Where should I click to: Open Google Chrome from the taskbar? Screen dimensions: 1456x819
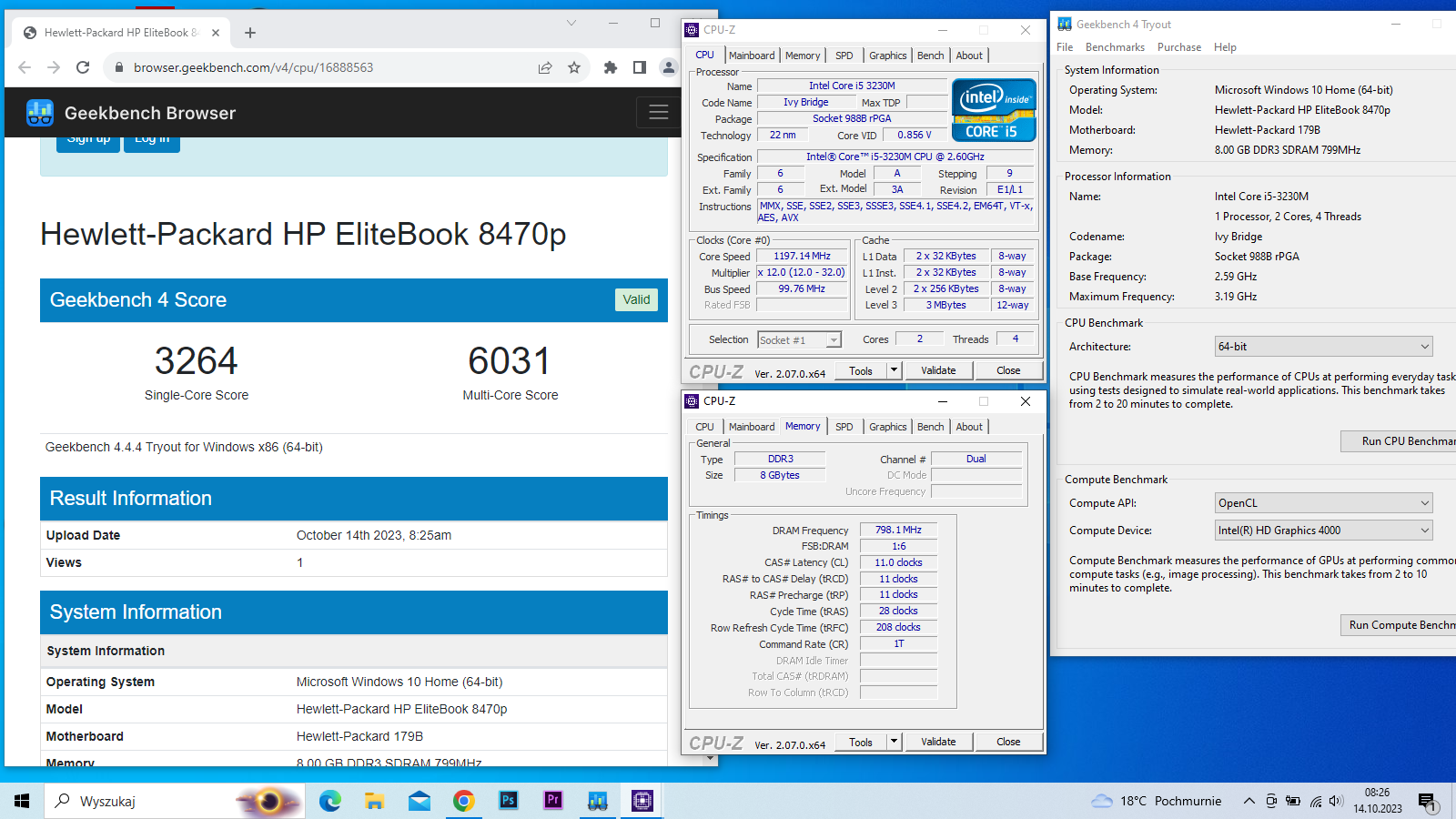[x=463, y=801]
